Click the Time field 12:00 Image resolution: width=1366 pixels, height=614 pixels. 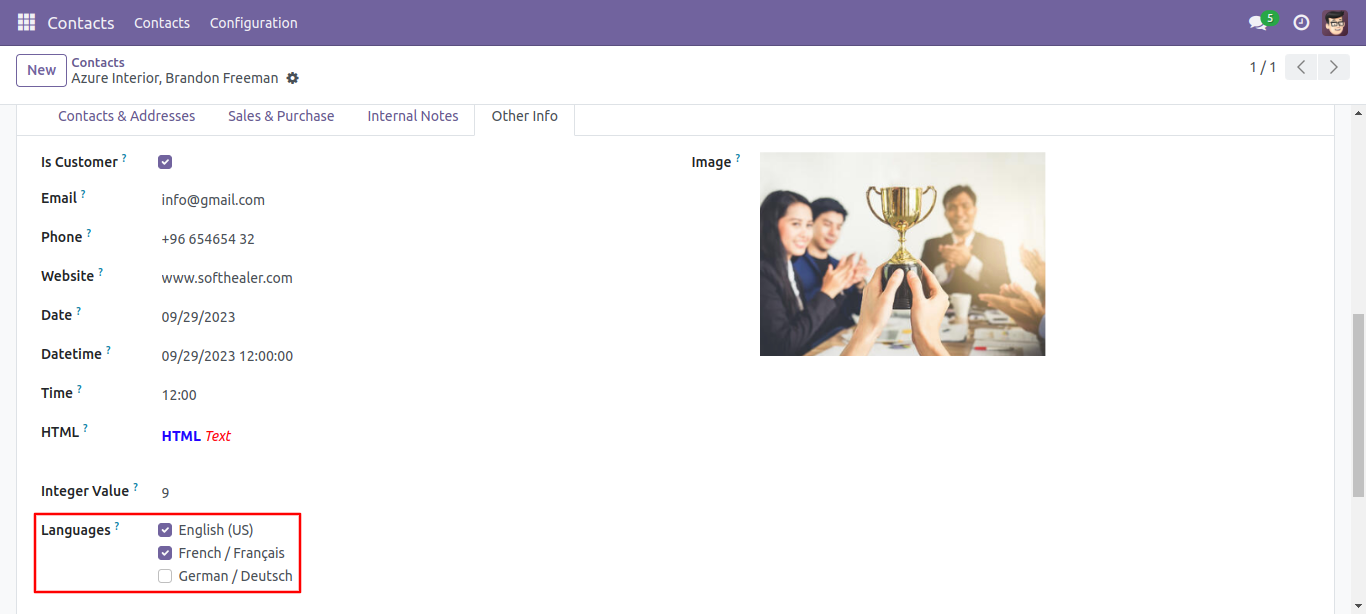point(179,395)
